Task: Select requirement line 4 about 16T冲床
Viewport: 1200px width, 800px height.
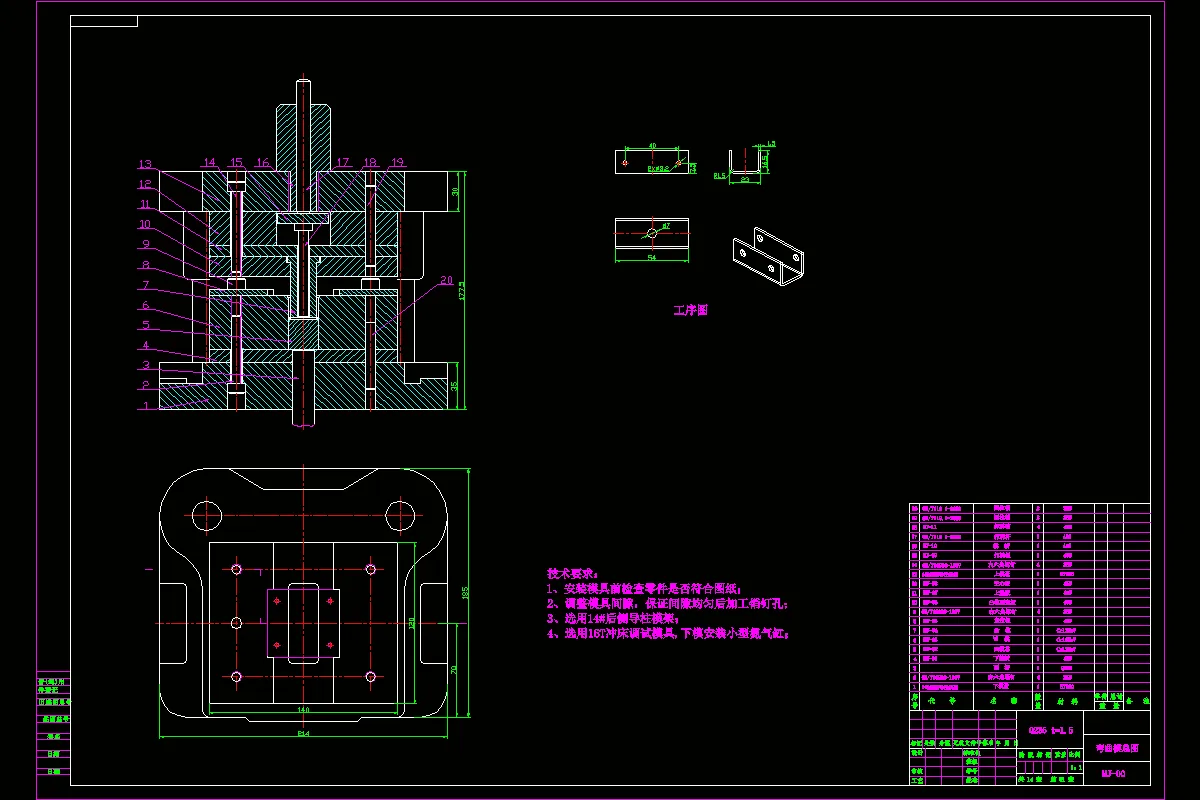Action: tap(668, 634)
